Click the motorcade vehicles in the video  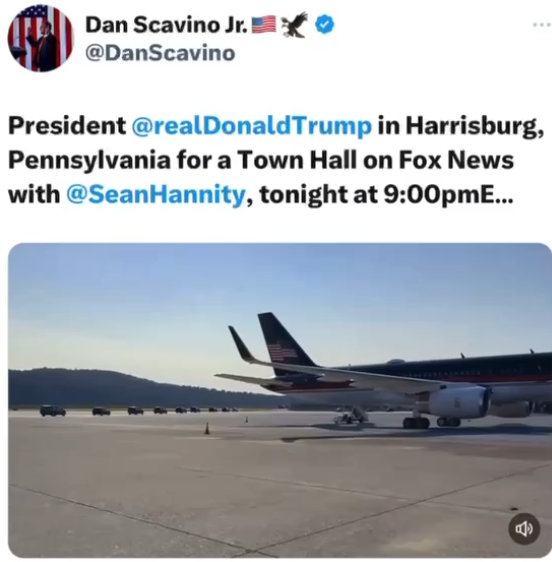138,410
